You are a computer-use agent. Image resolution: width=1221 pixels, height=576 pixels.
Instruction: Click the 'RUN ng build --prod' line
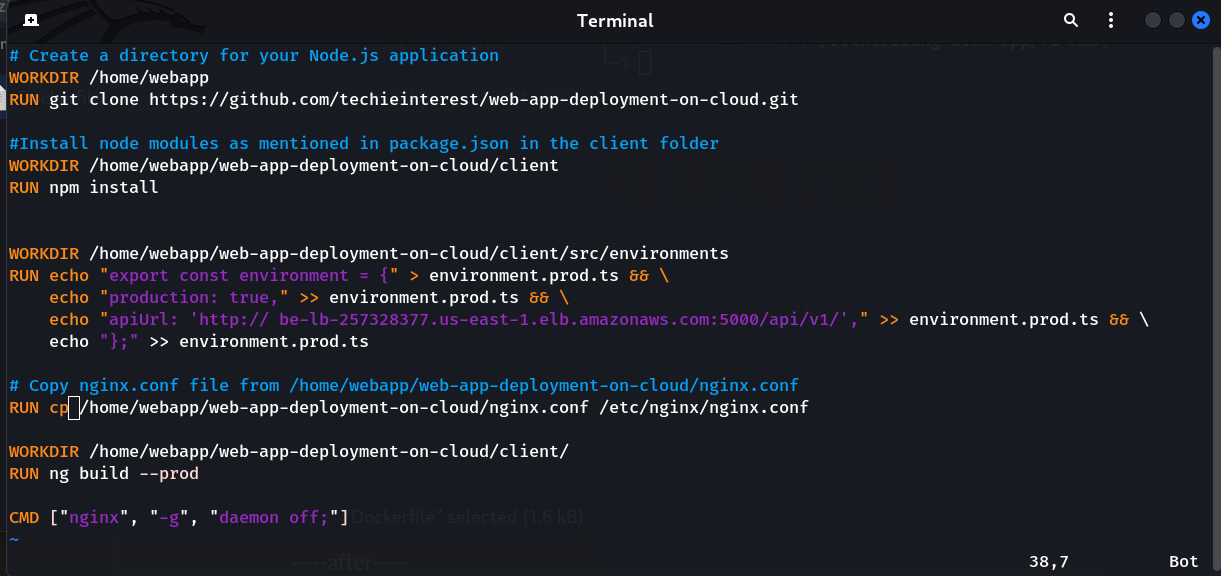(104, 473)
